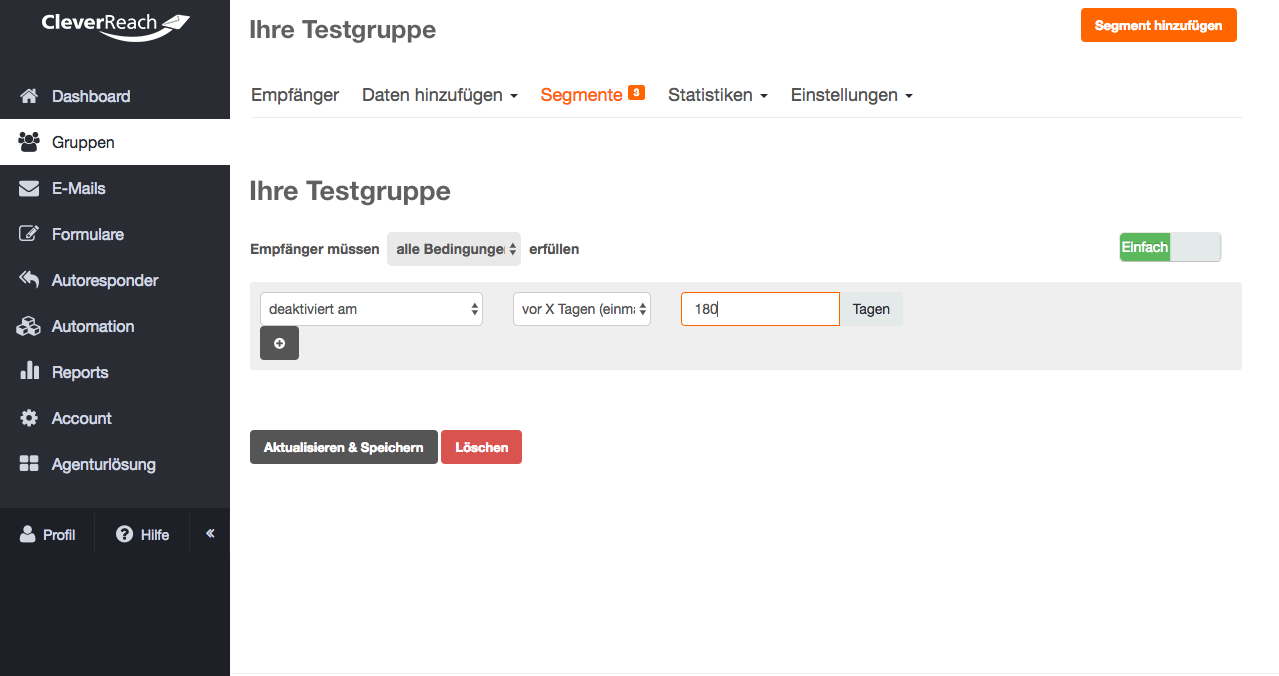Expand the Statistiken menu

click(718, 95)
